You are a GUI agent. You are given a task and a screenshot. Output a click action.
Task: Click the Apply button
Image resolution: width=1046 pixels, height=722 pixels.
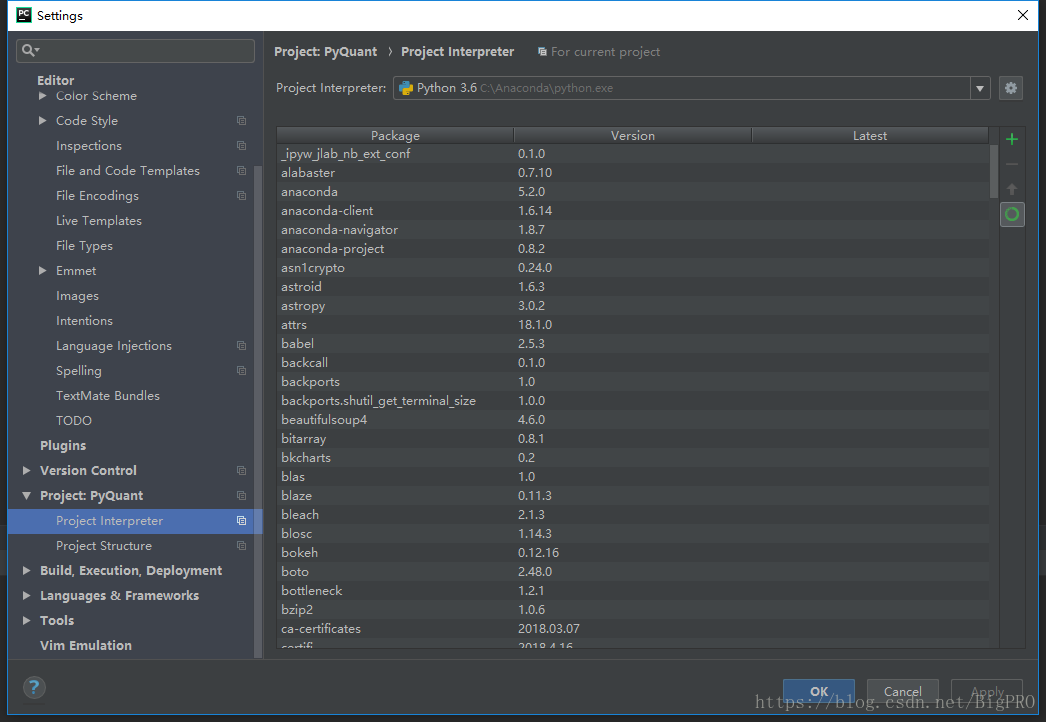point(987,691)
